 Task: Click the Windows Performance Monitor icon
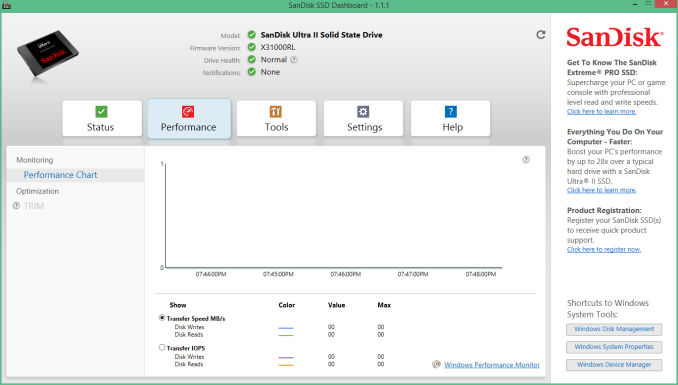pos(437,365)
